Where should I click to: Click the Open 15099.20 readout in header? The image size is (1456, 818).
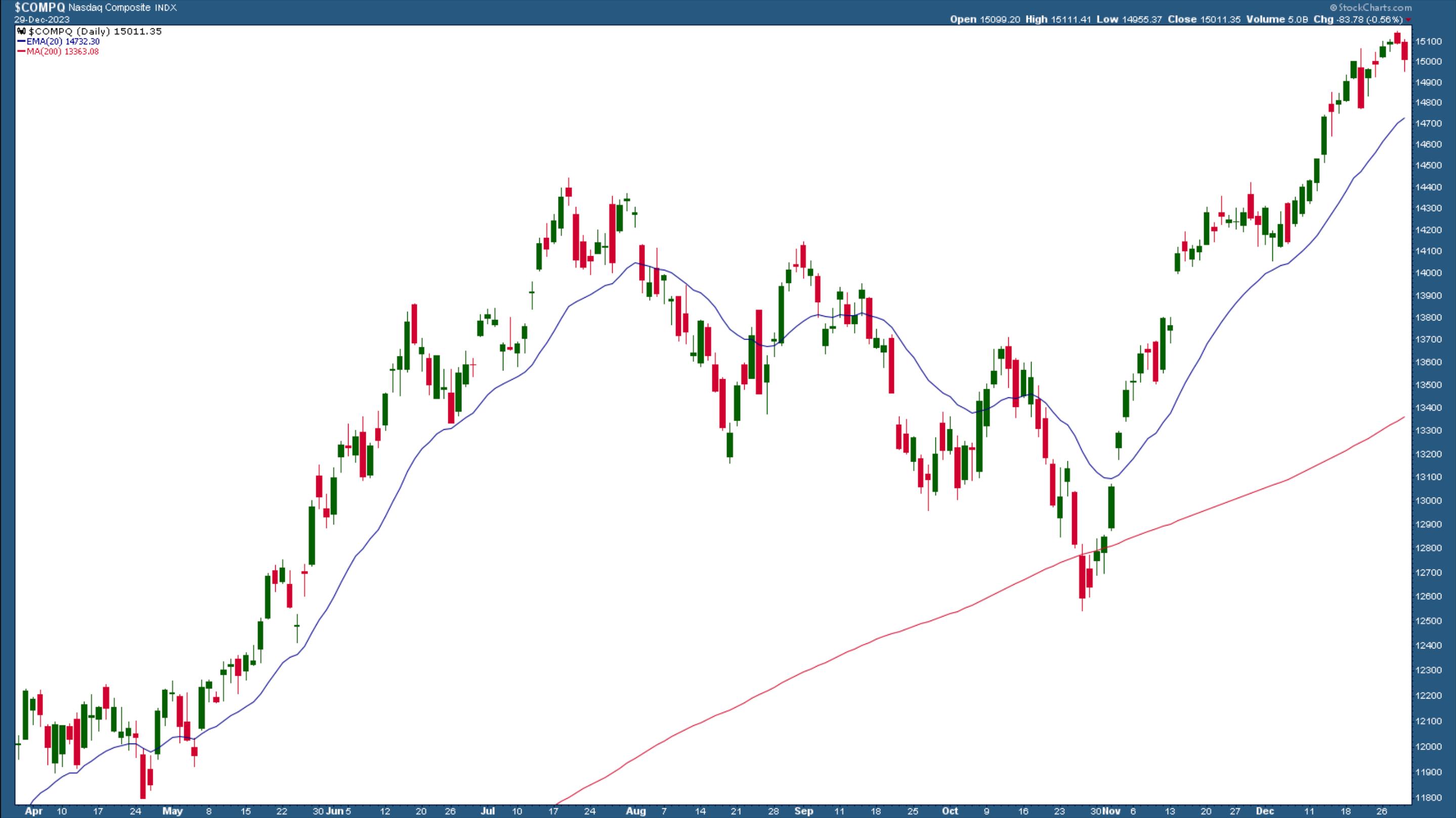pyautogui.click(x=984, y=19)
